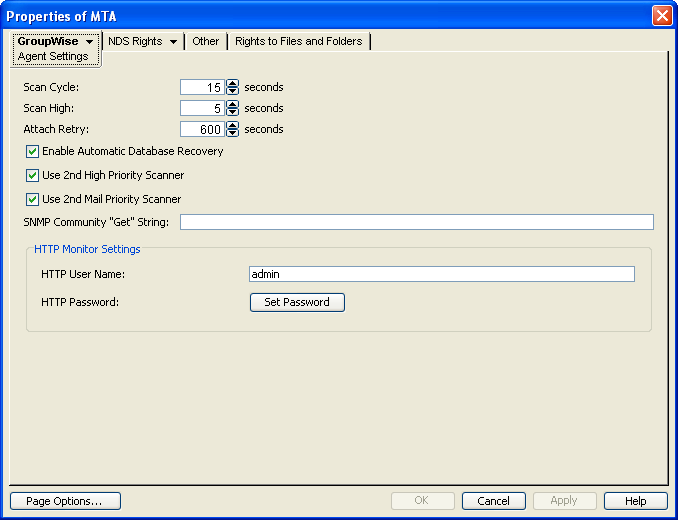The image size is (678, 520).
Task: Click the HTTP User Name label
Action: coord(83,274)
